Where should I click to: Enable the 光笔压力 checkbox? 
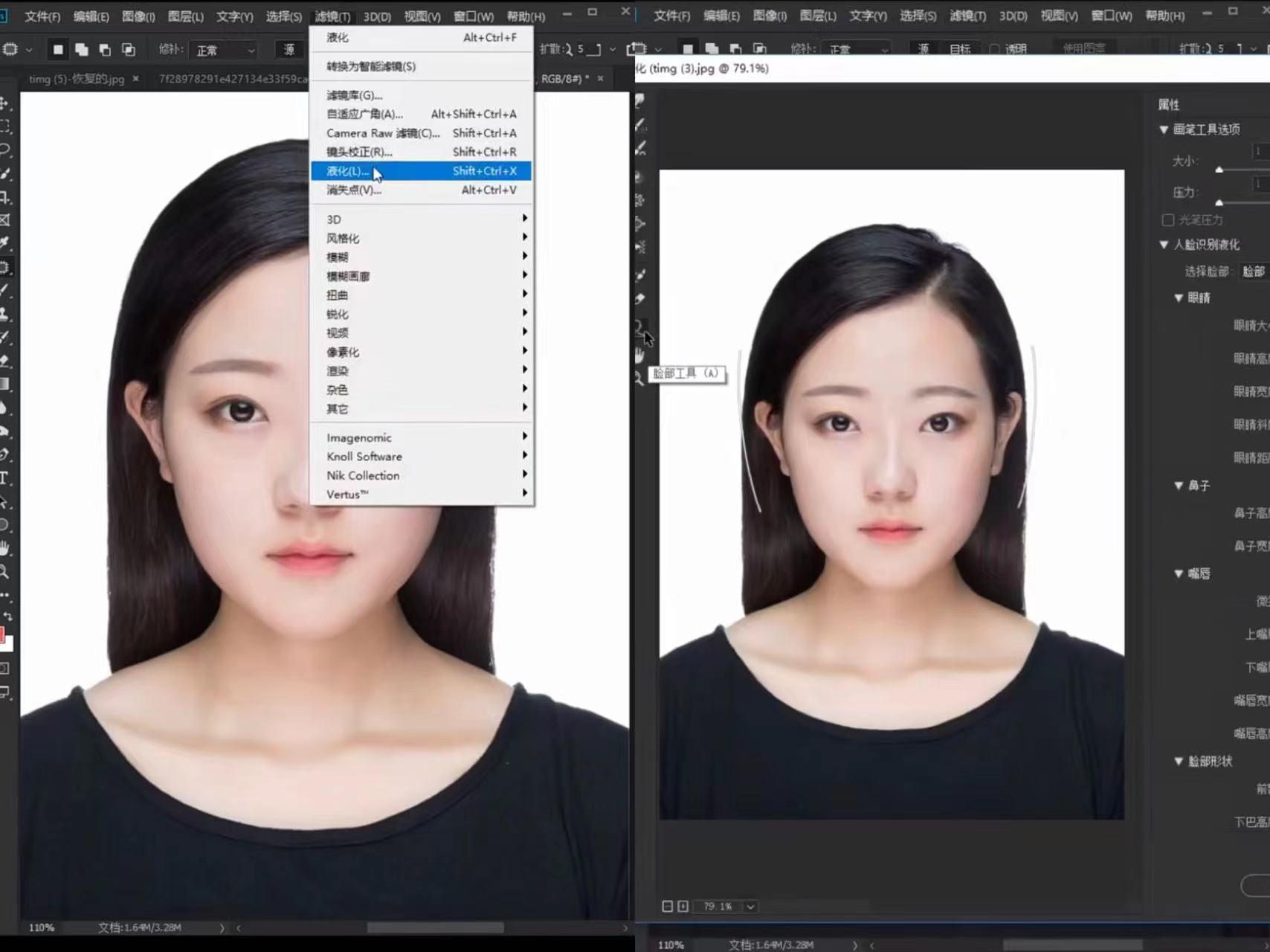(x=1168, y=220)
